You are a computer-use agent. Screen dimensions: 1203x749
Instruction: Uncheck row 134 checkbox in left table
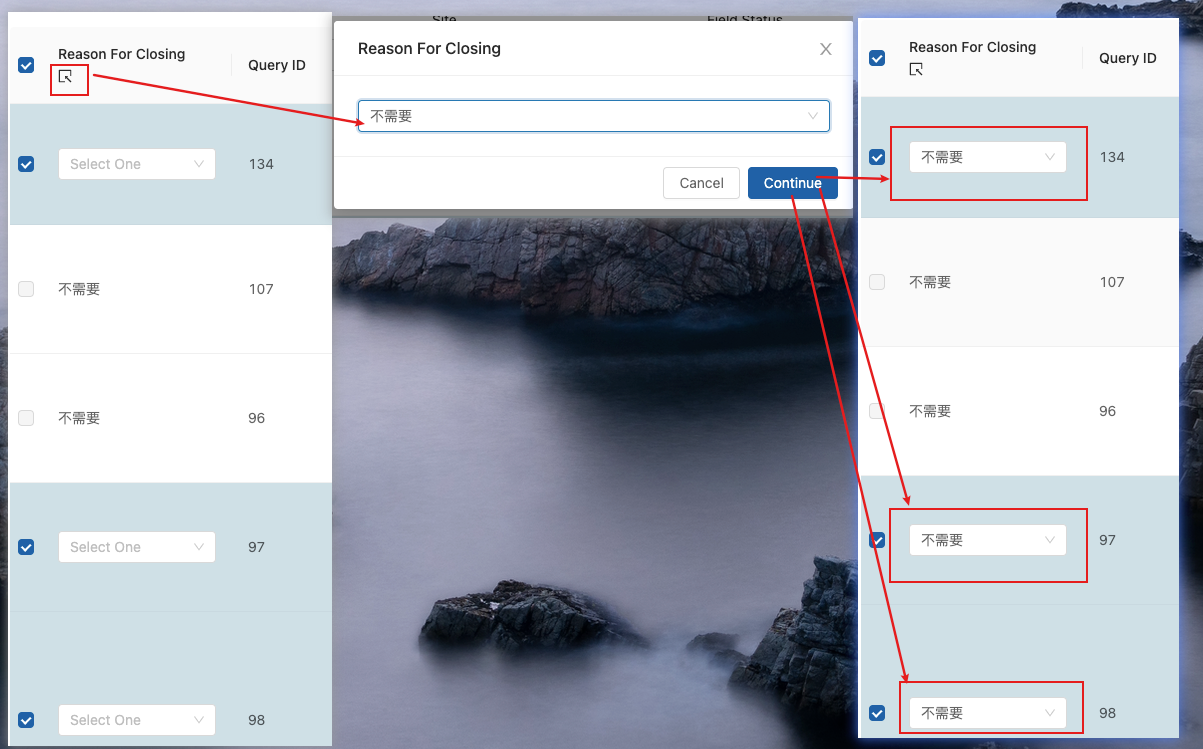pyautogui.click(x=26, y=164)
